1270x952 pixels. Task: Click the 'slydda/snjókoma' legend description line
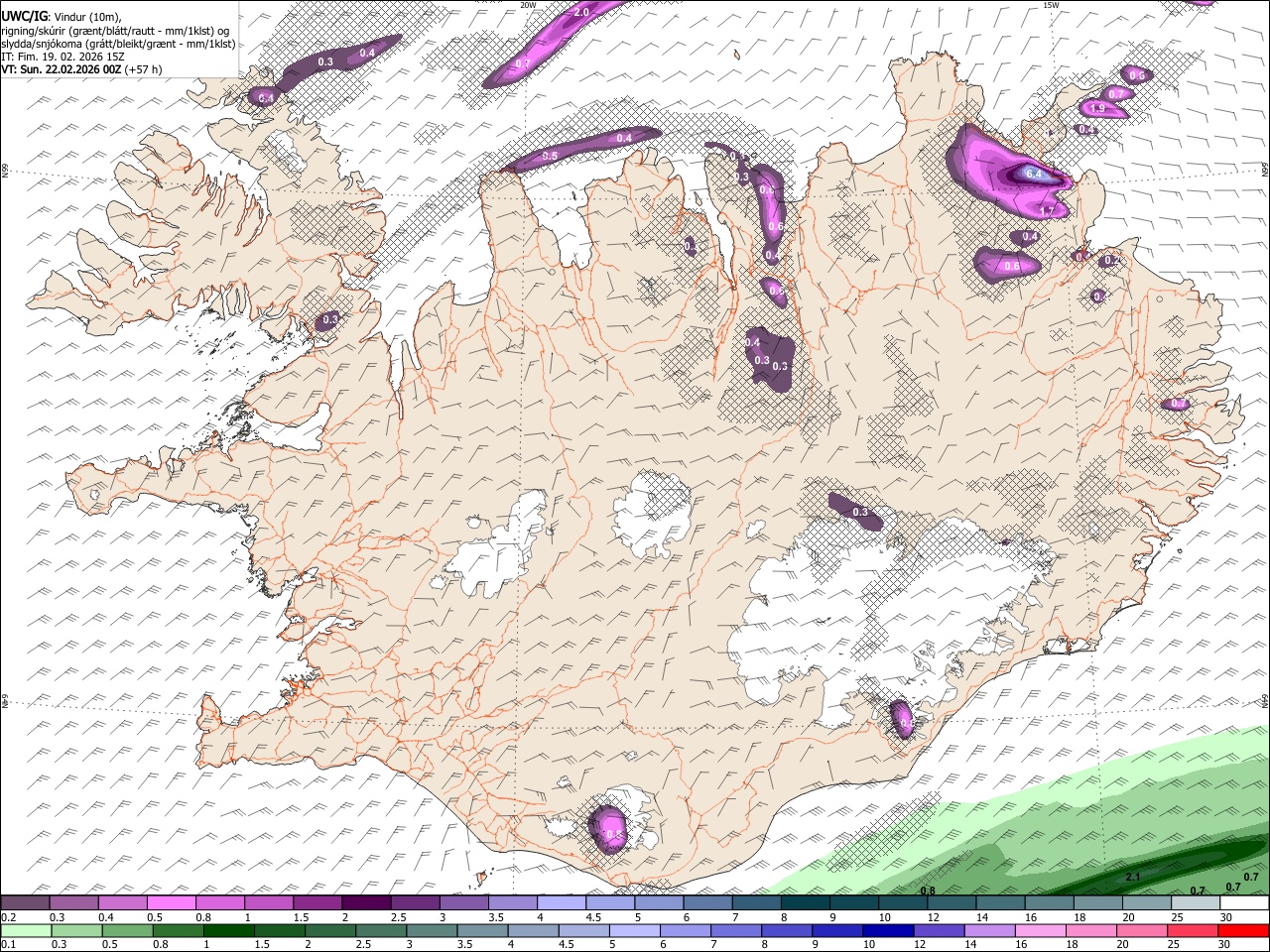(118, 44)
